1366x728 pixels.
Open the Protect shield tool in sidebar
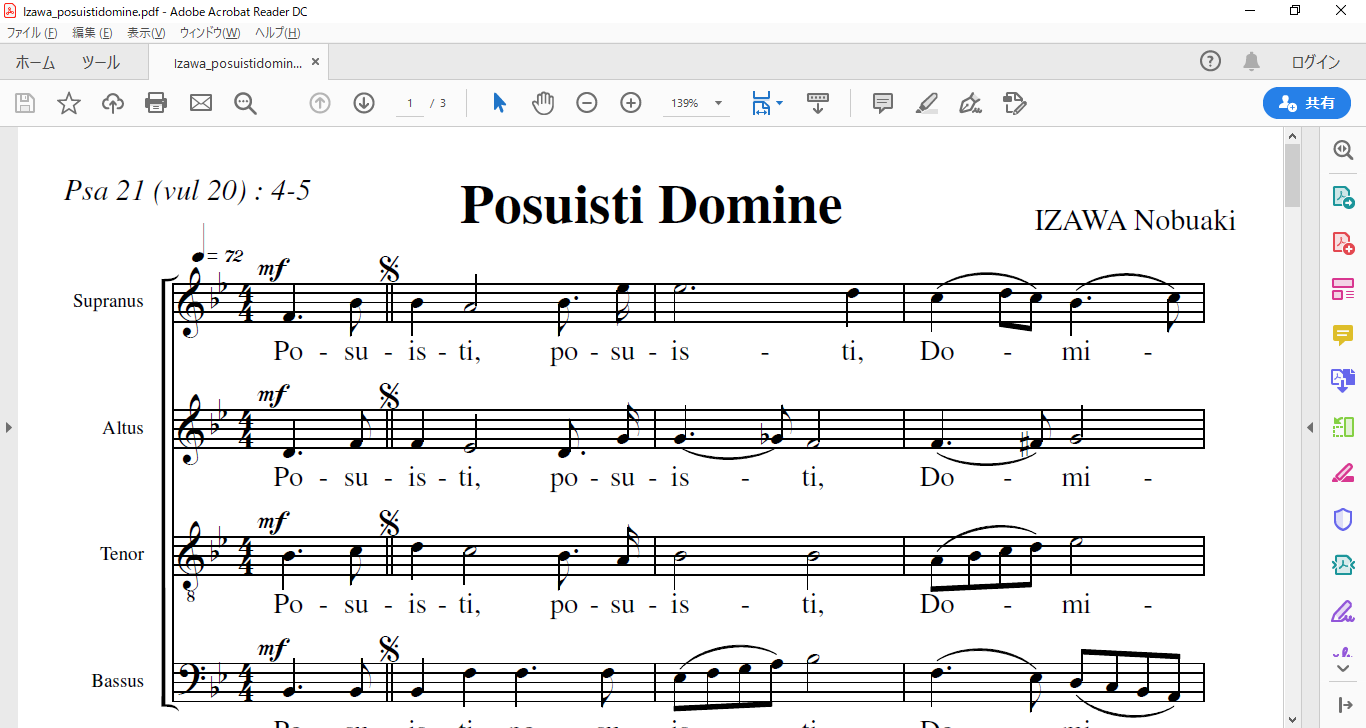(x=1343, y=519)
